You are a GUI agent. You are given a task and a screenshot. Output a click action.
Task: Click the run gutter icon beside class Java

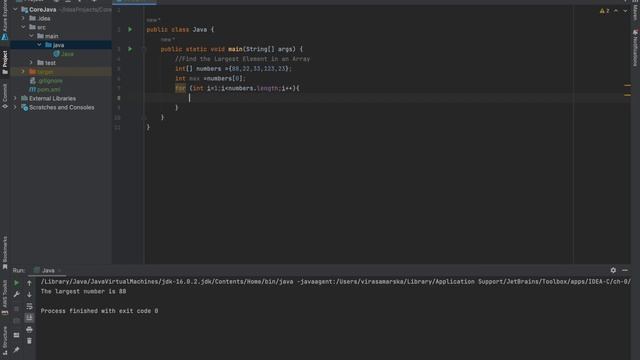pyautogui.click(x=130, y=29)
